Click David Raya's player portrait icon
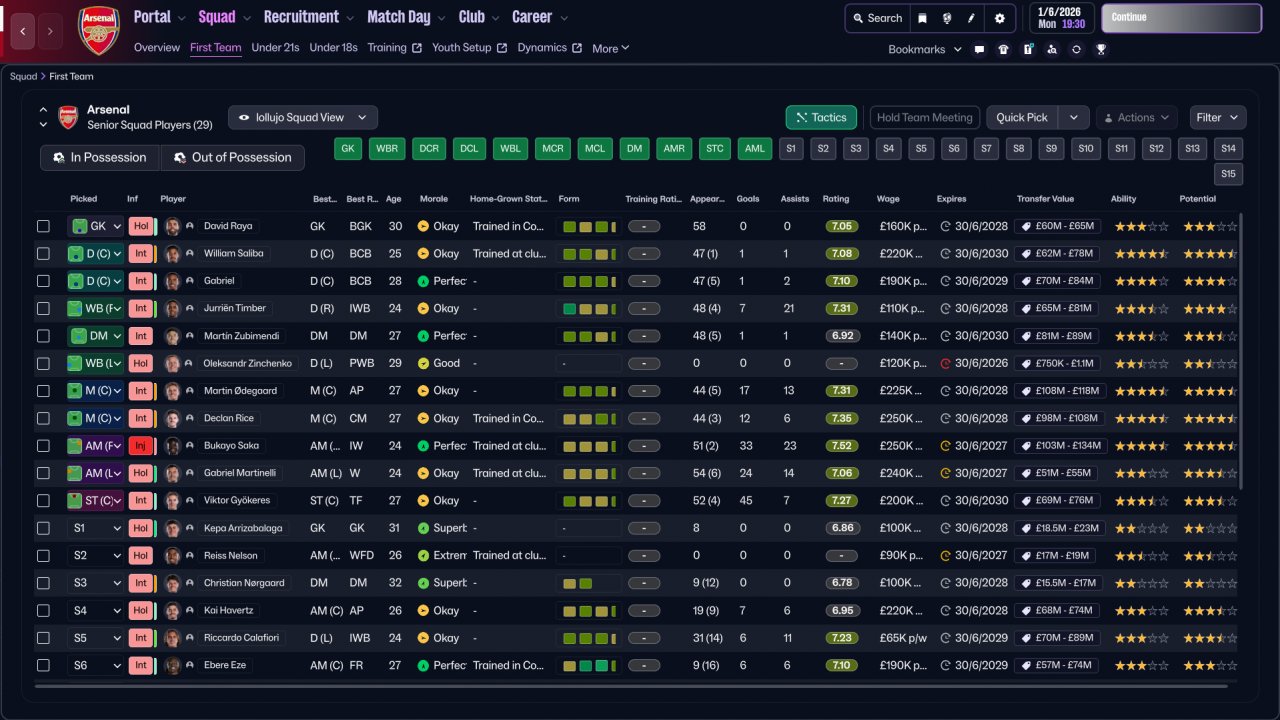The image size is (1280, 720). coord(173,226)
